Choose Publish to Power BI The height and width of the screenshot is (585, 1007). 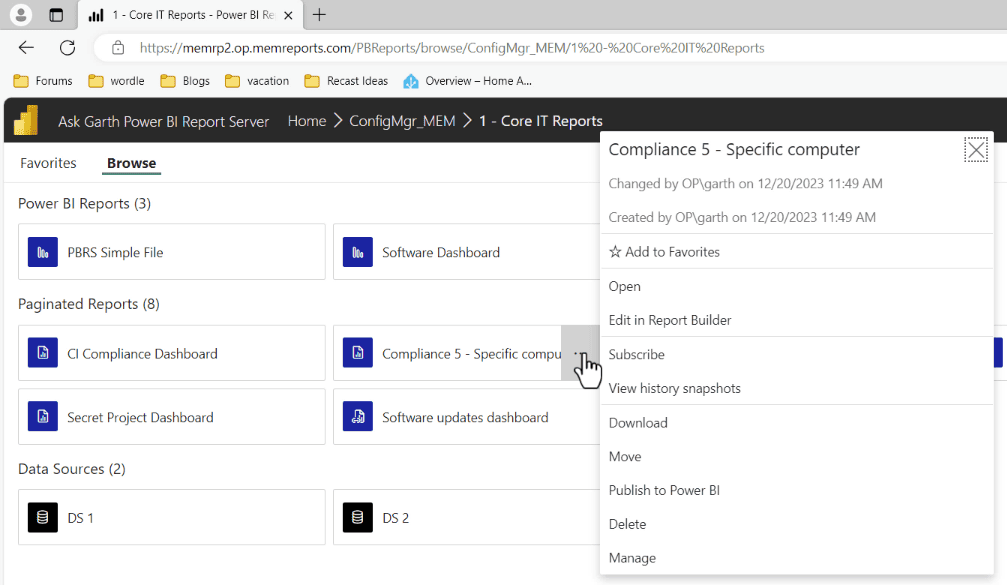click(664, 491)
